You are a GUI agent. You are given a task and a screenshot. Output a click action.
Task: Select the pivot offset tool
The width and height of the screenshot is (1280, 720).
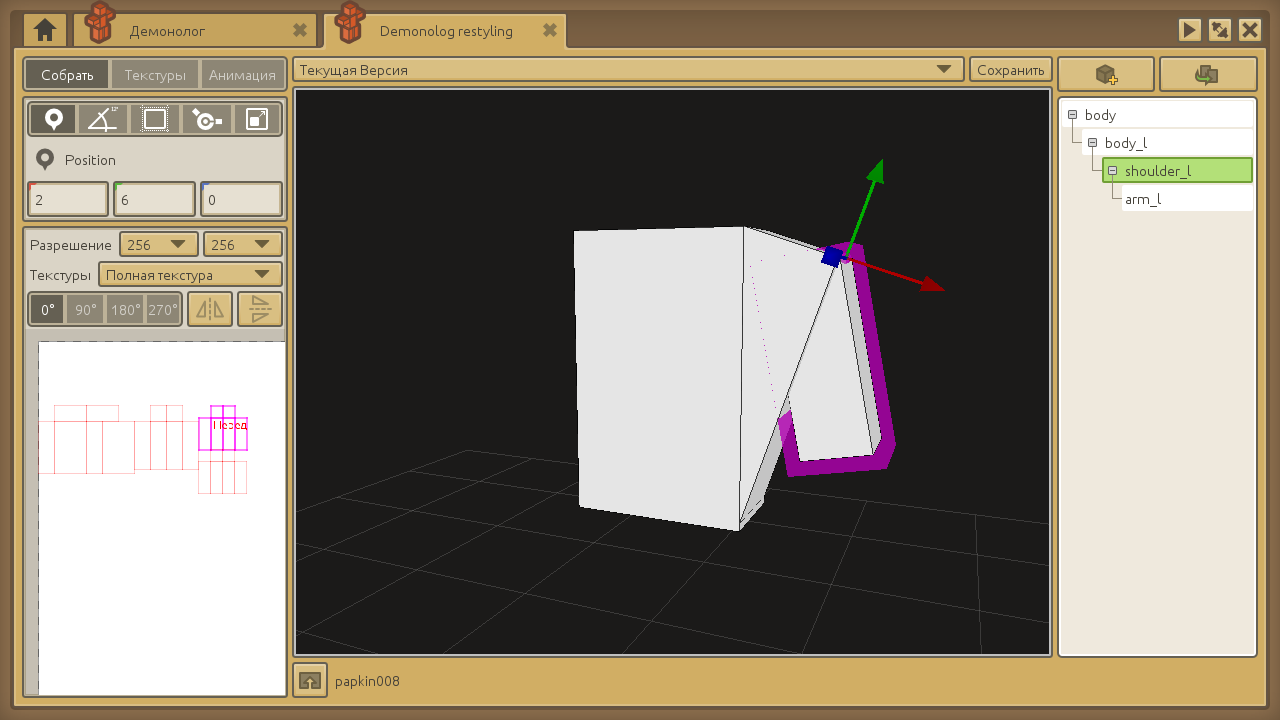pyautogui.click(x=206, y=120)
